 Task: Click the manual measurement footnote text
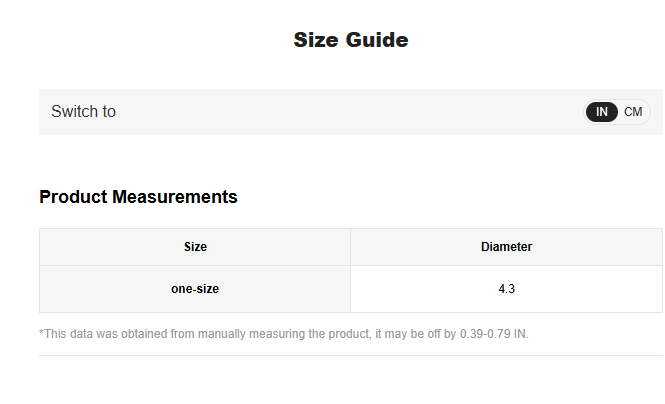pyautogui.click(x=283, y=333)
